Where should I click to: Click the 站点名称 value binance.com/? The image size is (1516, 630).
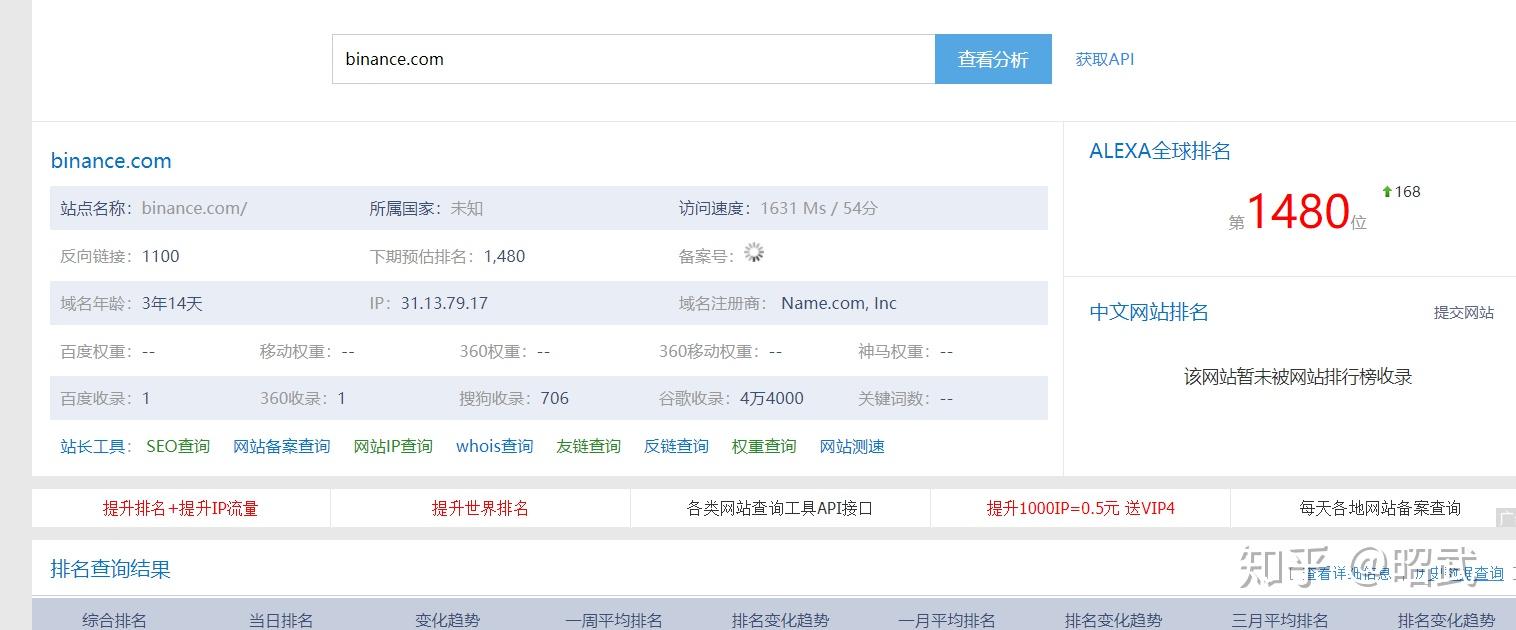pyautogui.click(x=194, y=208)
